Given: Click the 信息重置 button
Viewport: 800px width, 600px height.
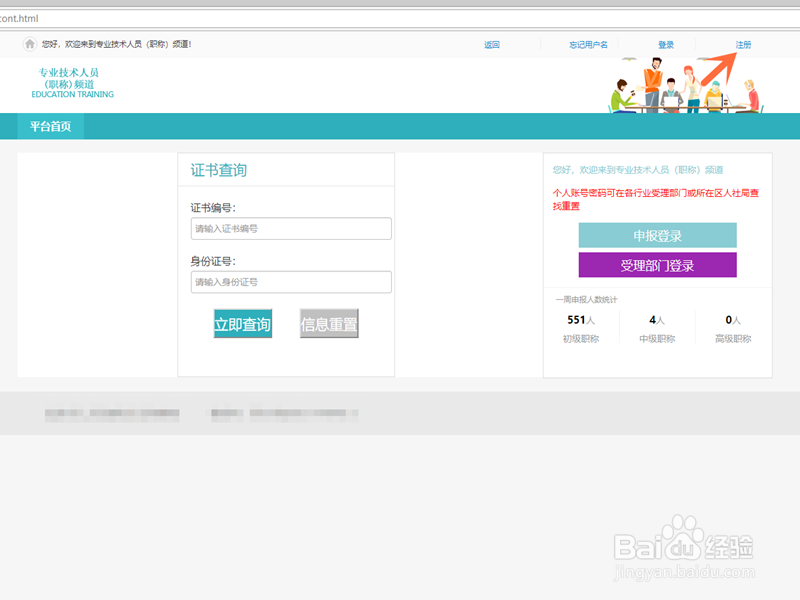Looking at the screenshot, I should pos(329,323).
